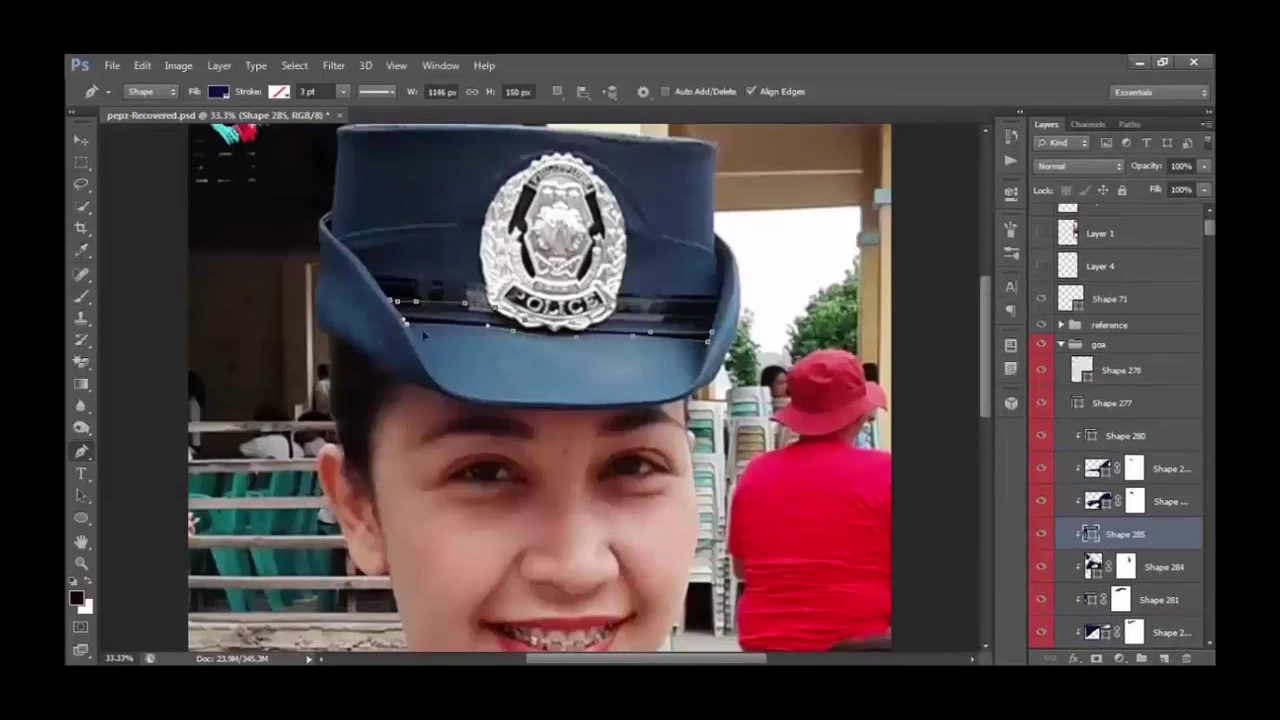This screenshot has width=1280, height=720.
Task: Open path operations in options bar
Action: (557, 92)
